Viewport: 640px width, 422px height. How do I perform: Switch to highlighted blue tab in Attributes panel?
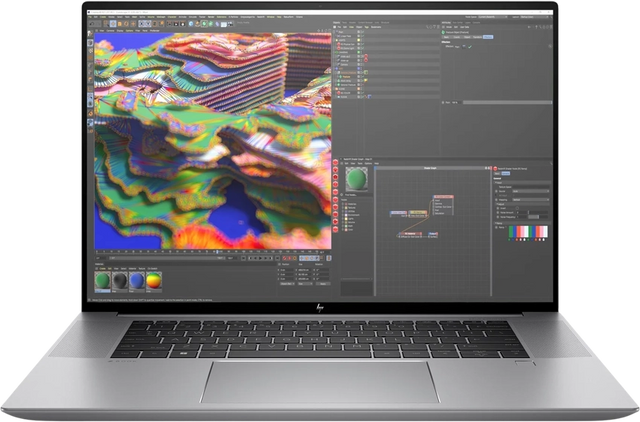(489, 36)
